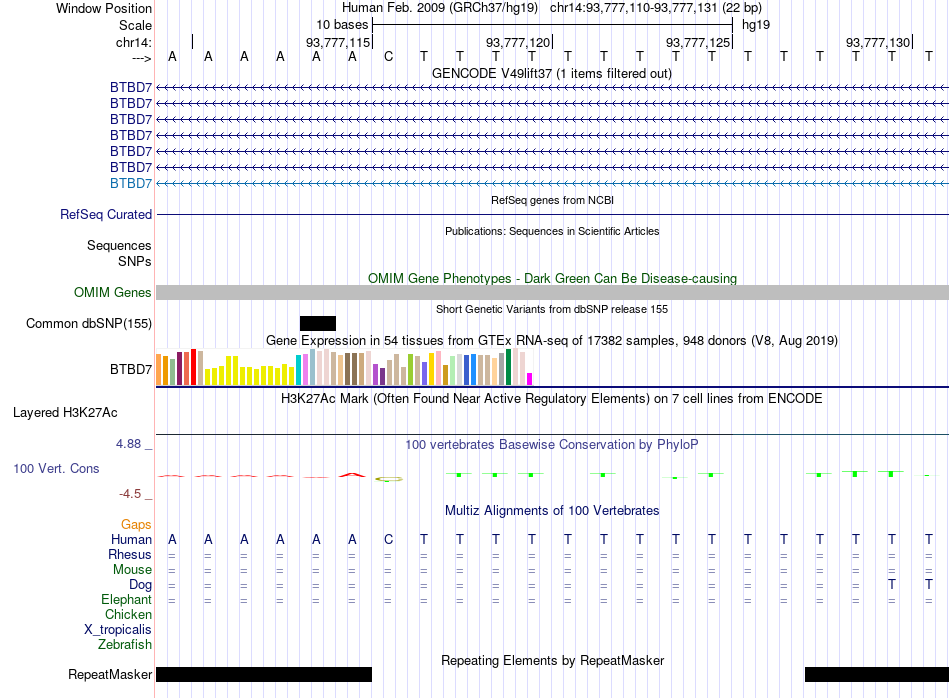Select the Zebrafish alignment row label
This screenshot has height=698, width=950.
pos(125,645)
